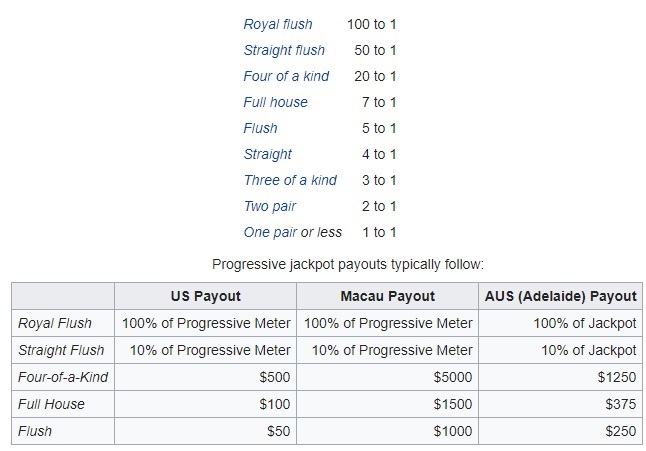Select the $1250 Adelaide payout cell

coord(616,377)
